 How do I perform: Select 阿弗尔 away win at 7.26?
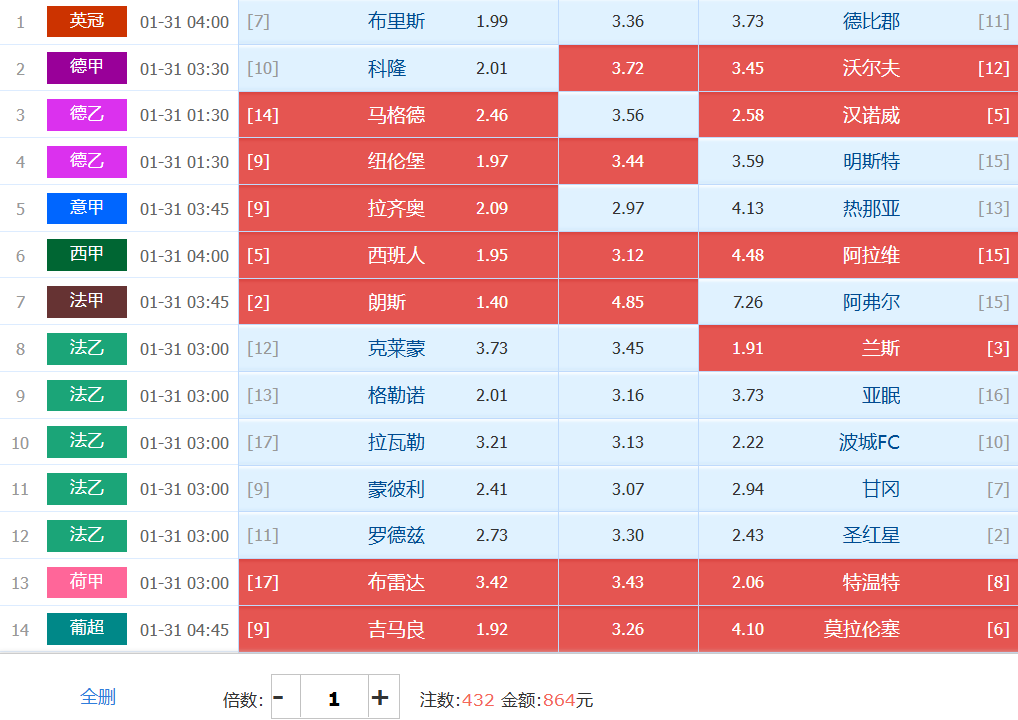857,302
